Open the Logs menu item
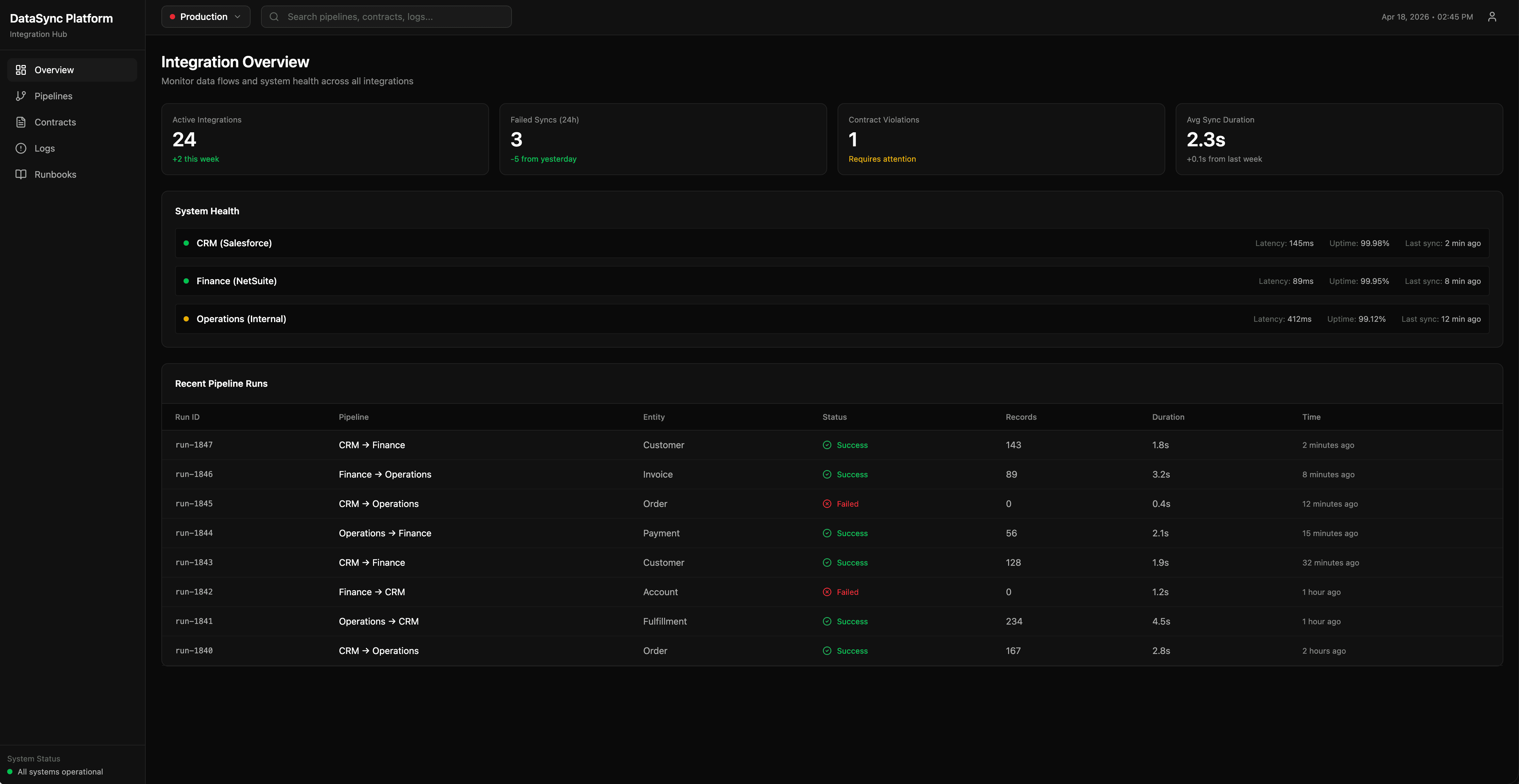 point(72,148)
